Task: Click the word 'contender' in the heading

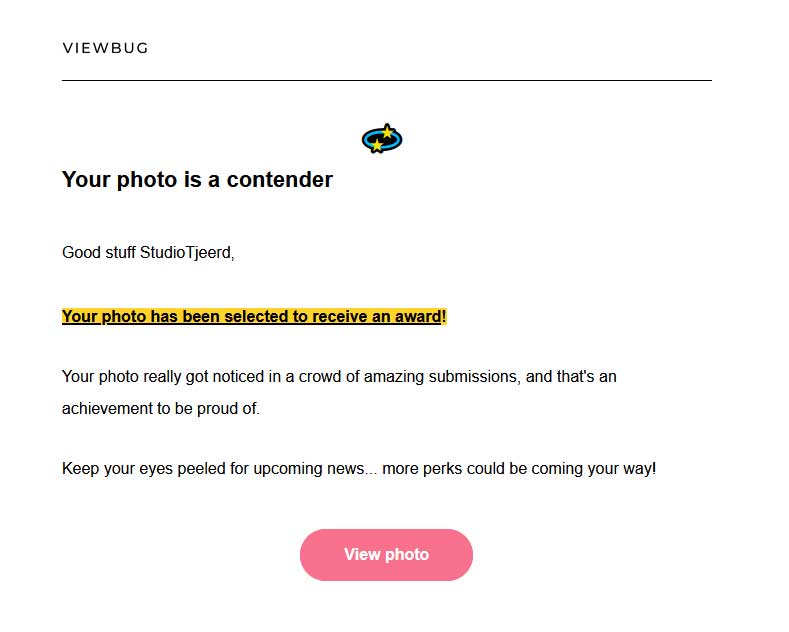Action: 280,180
